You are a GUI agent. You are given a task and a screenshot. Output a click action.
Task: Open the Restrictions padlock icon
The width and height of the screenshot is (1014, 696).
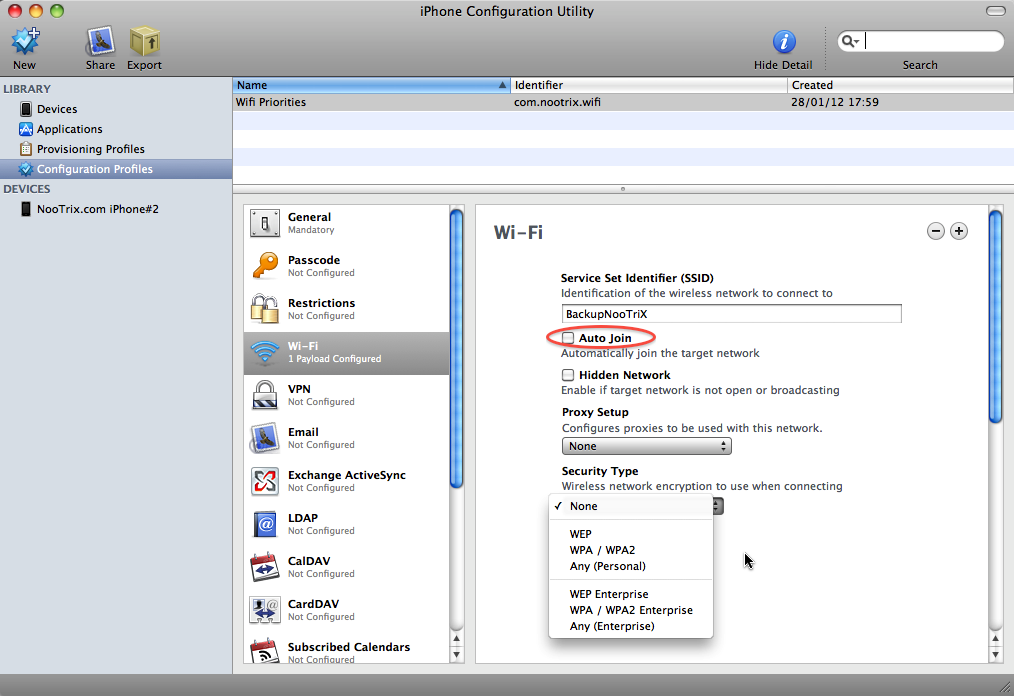264,309
